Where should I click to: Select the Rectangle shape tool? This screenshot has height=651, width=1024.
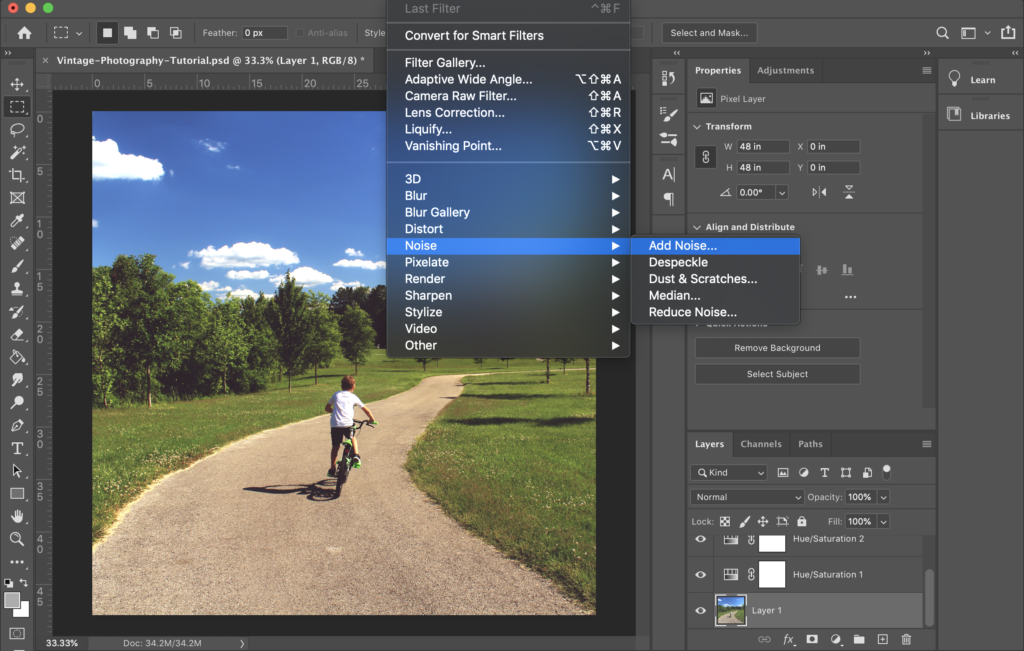click(x=18, y=494)
